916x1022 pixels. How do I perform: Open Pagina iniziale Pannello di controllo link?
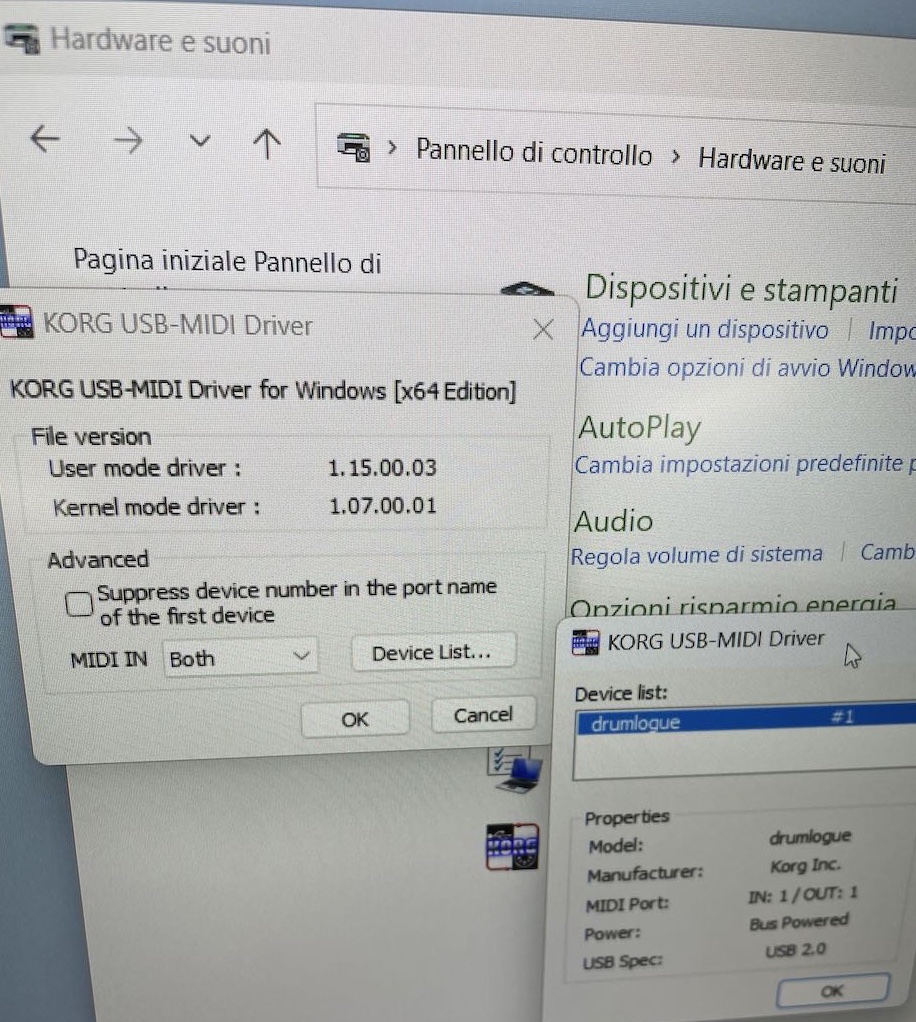click(x=227, y=261)
